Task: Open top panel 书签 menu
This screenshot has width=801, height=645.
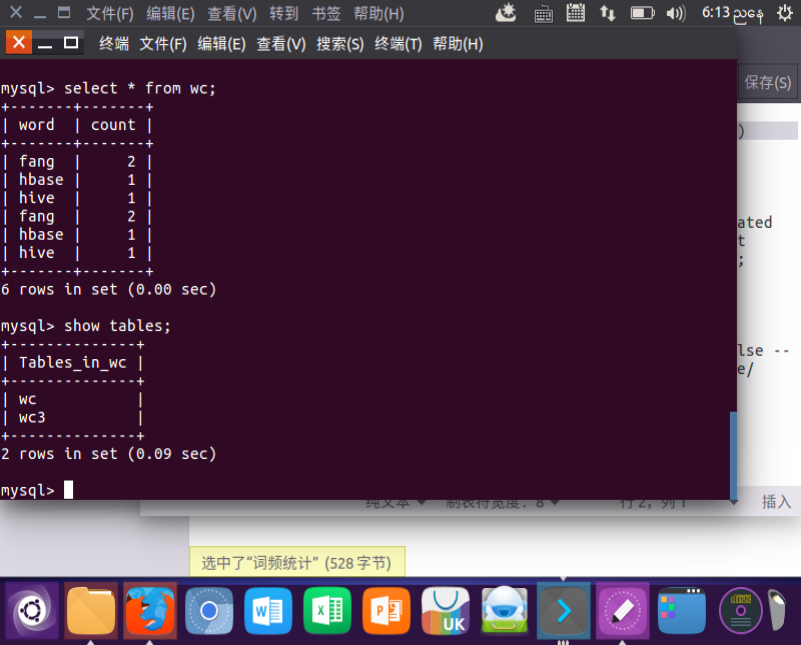Action: pyautogui.click(x=326, y=13)
